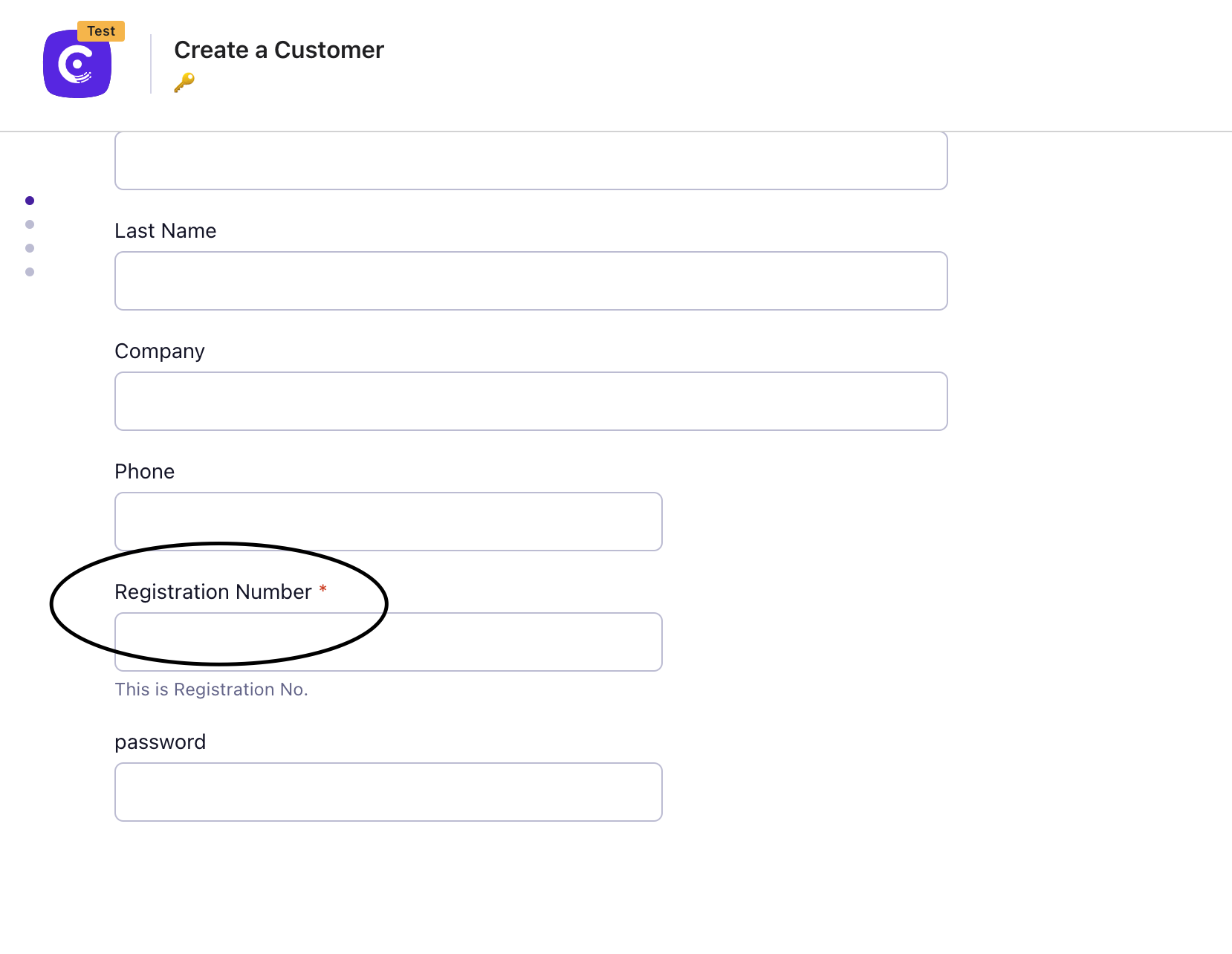Focus the topmost partially visible text field
The width and height of the screenshot is (1232, 954).
click(x=531, y=161)
